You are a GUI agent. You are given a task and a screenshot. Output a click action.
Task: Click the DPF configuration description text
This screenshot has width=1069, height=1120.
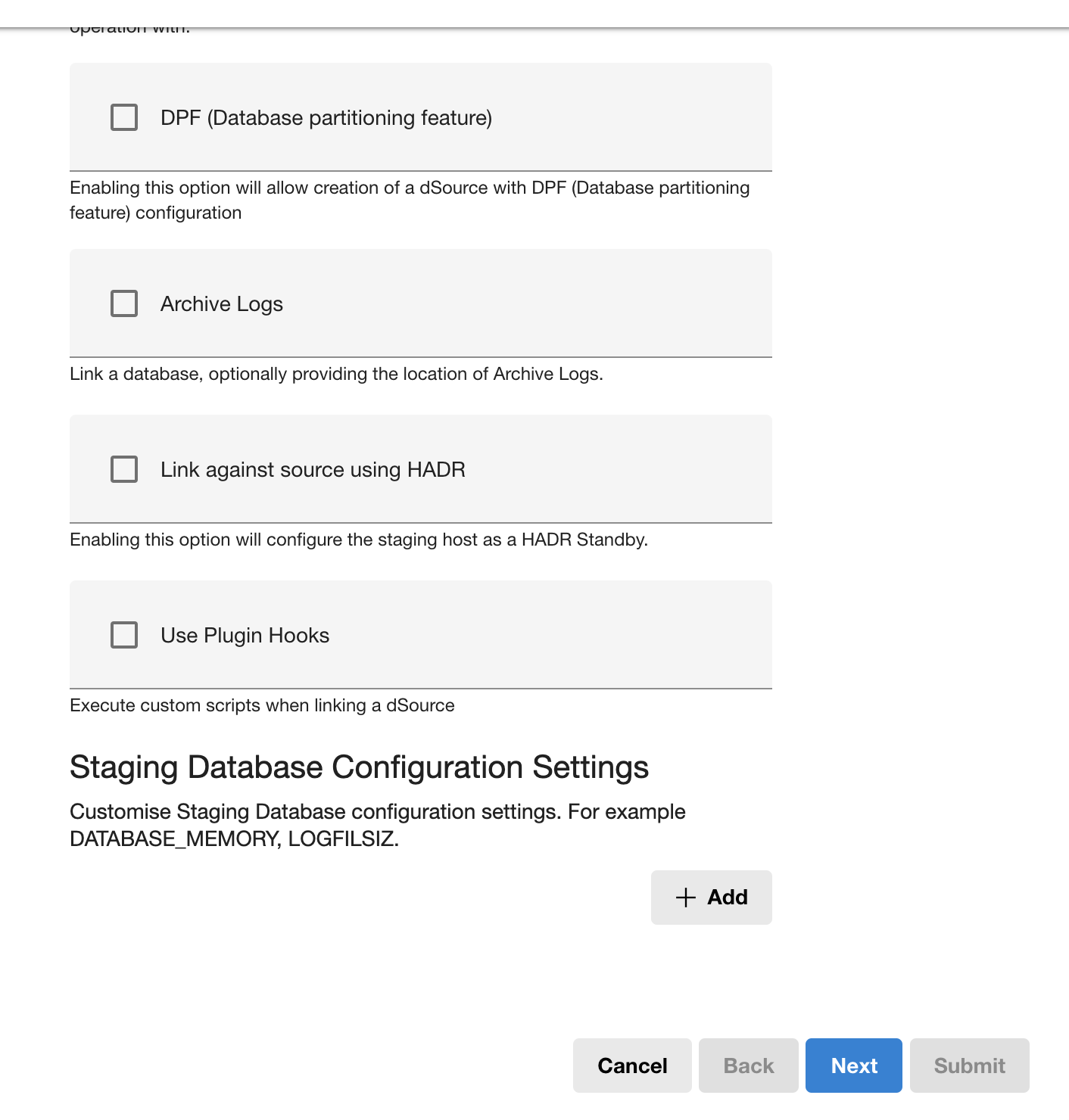[x=410, y=200]
